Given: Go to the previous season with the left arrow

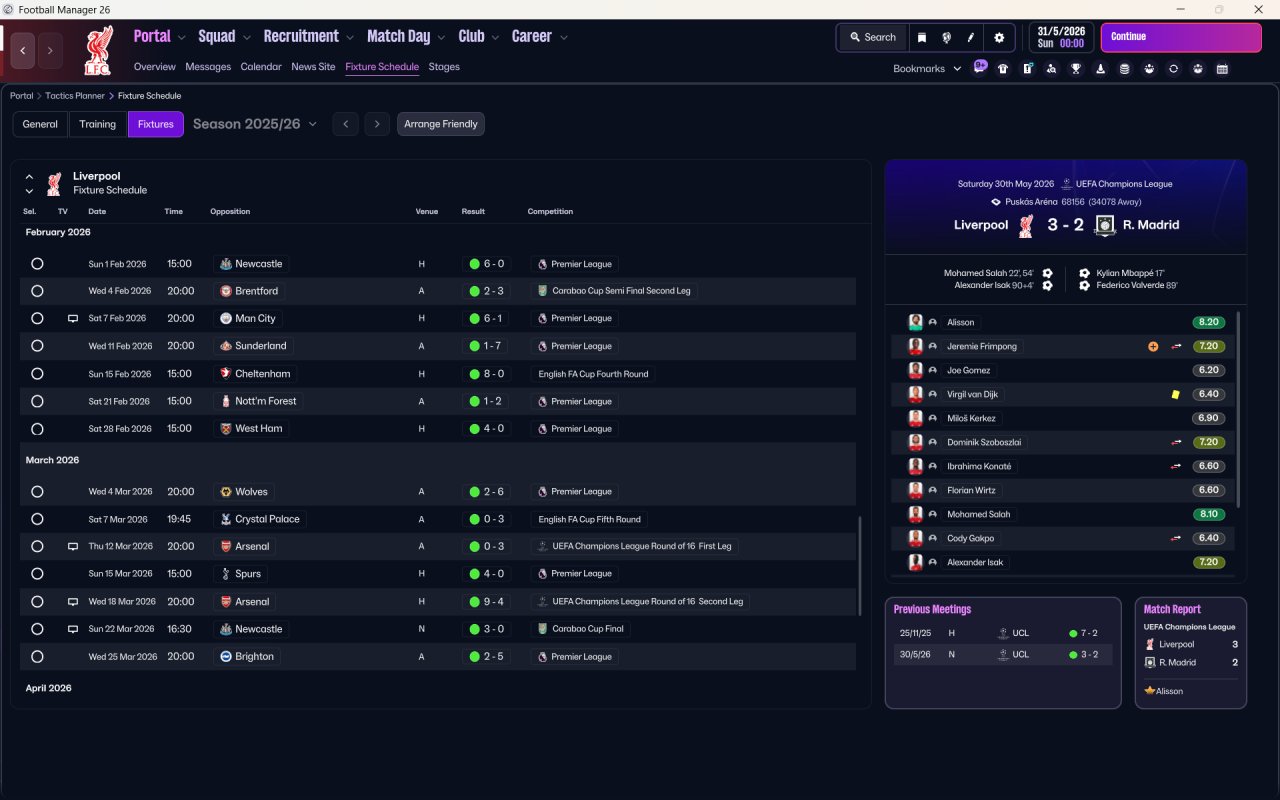Looking at the screenshot, I should point(345,124).
